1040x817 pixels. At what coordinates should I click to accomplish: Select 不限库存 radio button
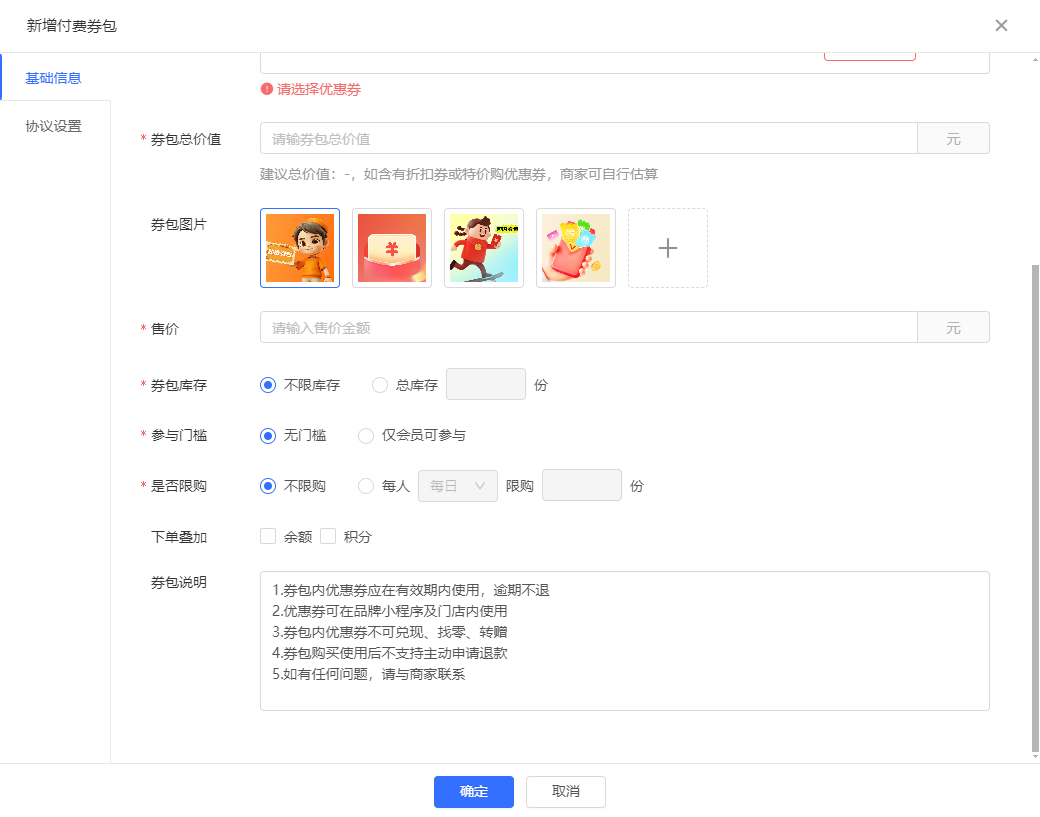268,385
